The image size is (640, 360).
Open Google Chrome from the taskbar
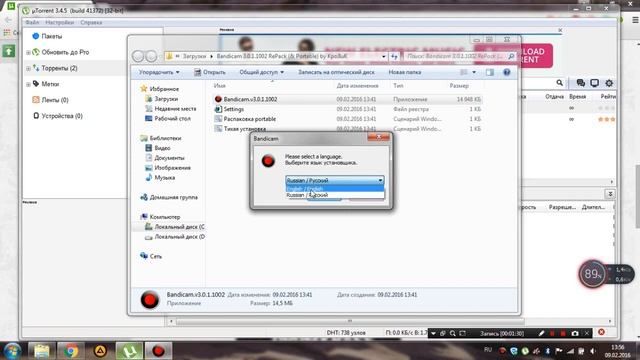point(71,351)
